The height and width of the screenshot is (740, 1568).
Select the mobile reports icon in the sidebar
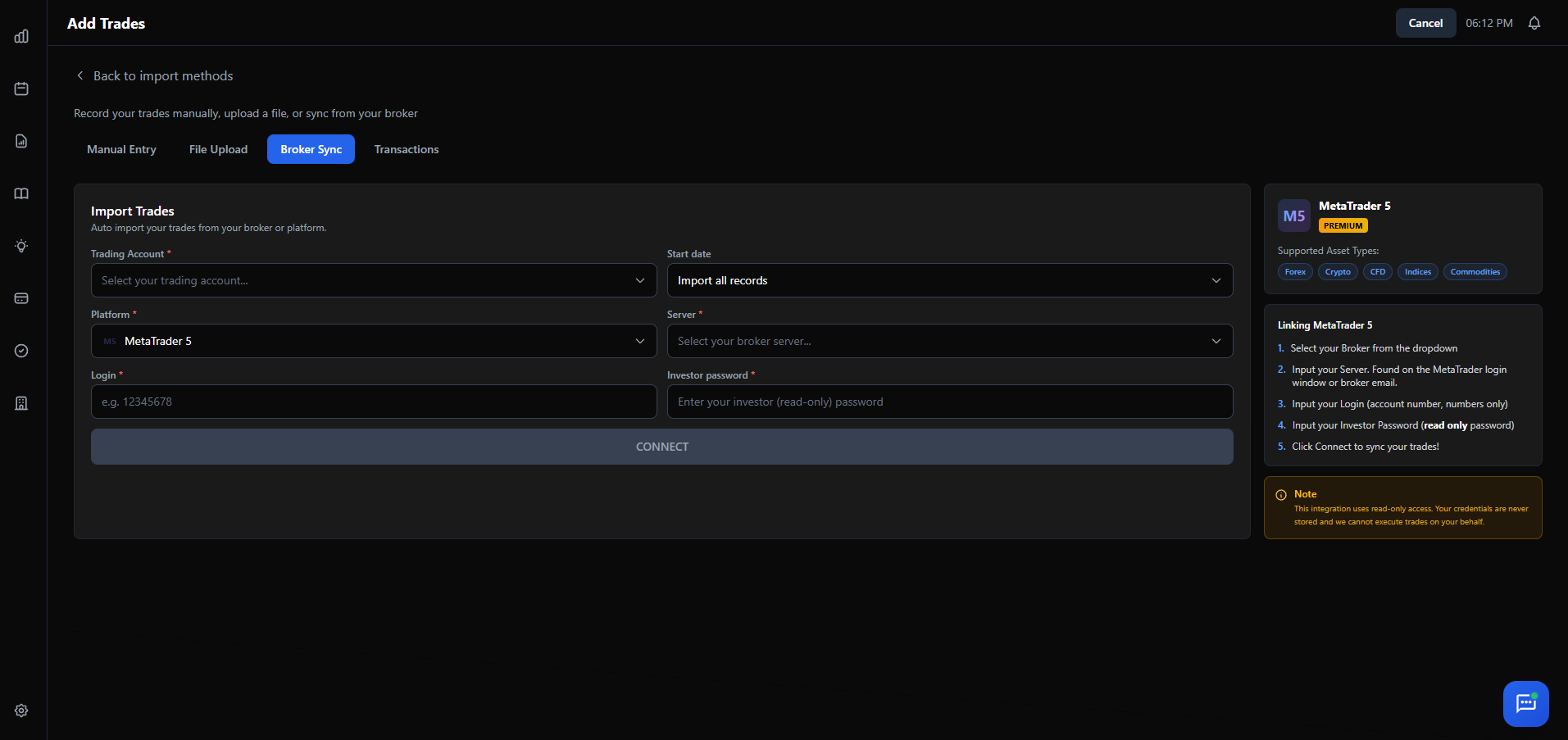click(20, 141)
